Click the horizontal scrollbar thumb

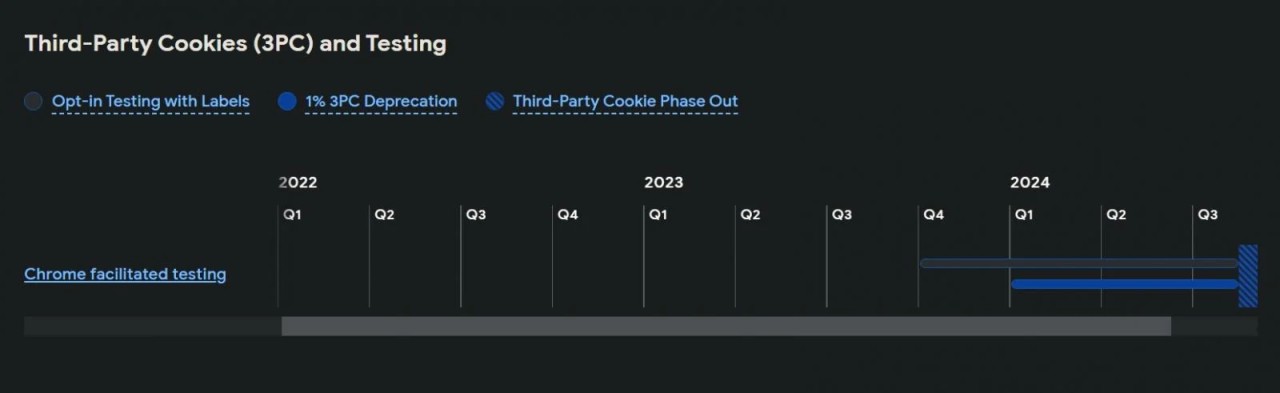click(x=726, y=326)
